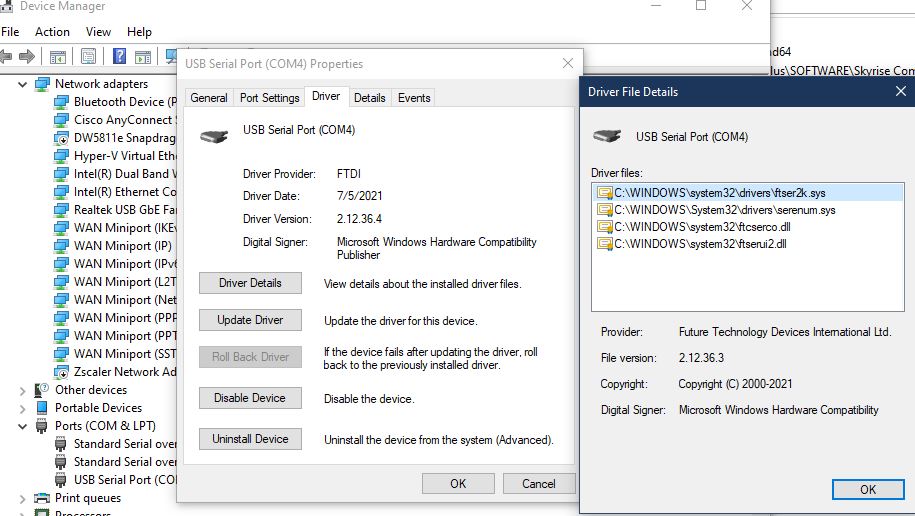The image size is (915, 516).
Task: Click the Print queues category icon
Action: point(42,498)
